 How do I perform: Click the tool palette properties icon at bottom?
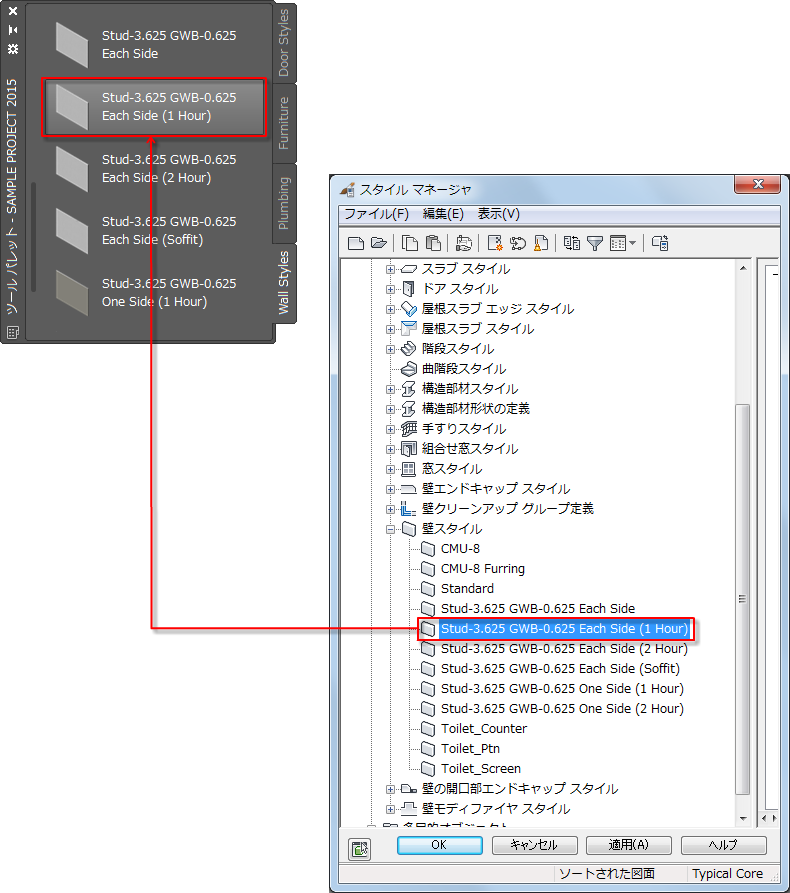[x=13, y=331]
